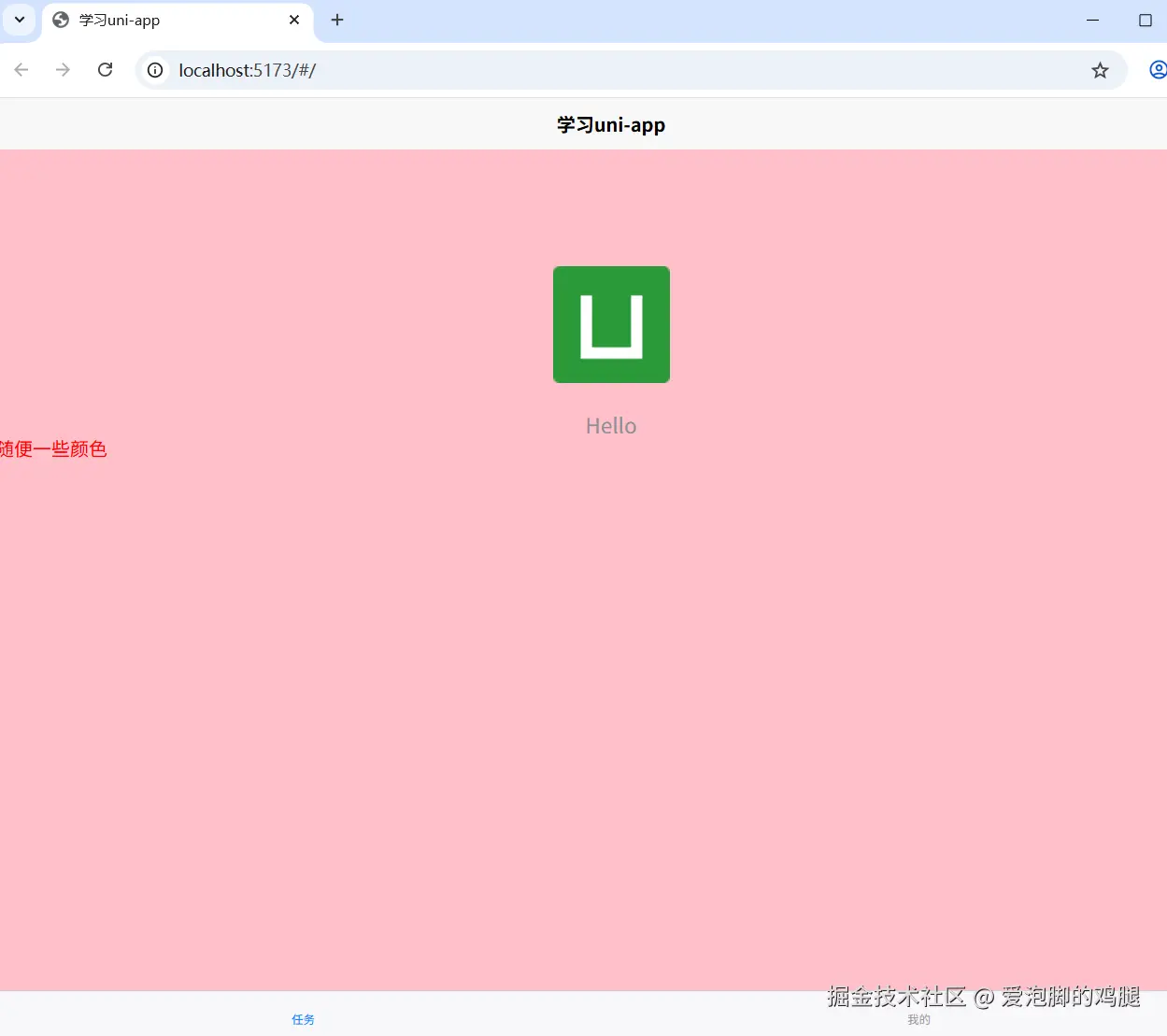Open the browser profile avatar icon
The width and height of the screenshot is (1167, 1036).
tap(1158, 70)
